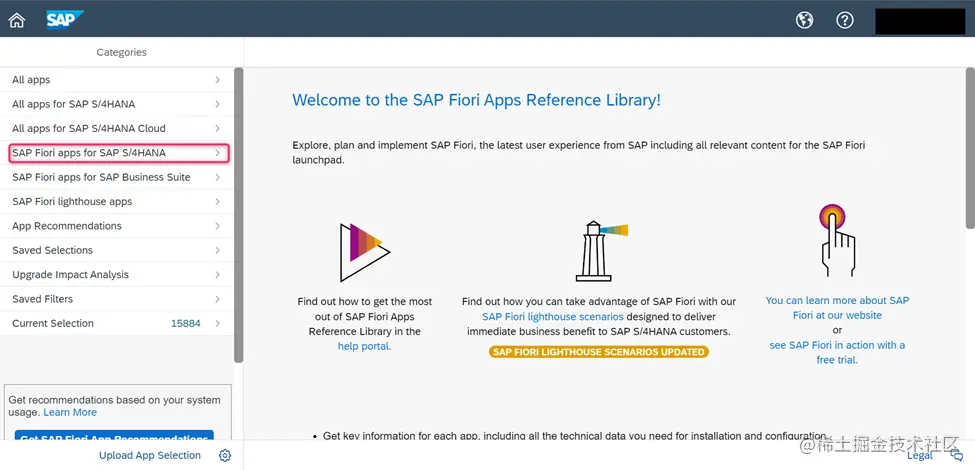975x470 pixels.
Task: Click the play triangle illustration
Action: point(365,252)
